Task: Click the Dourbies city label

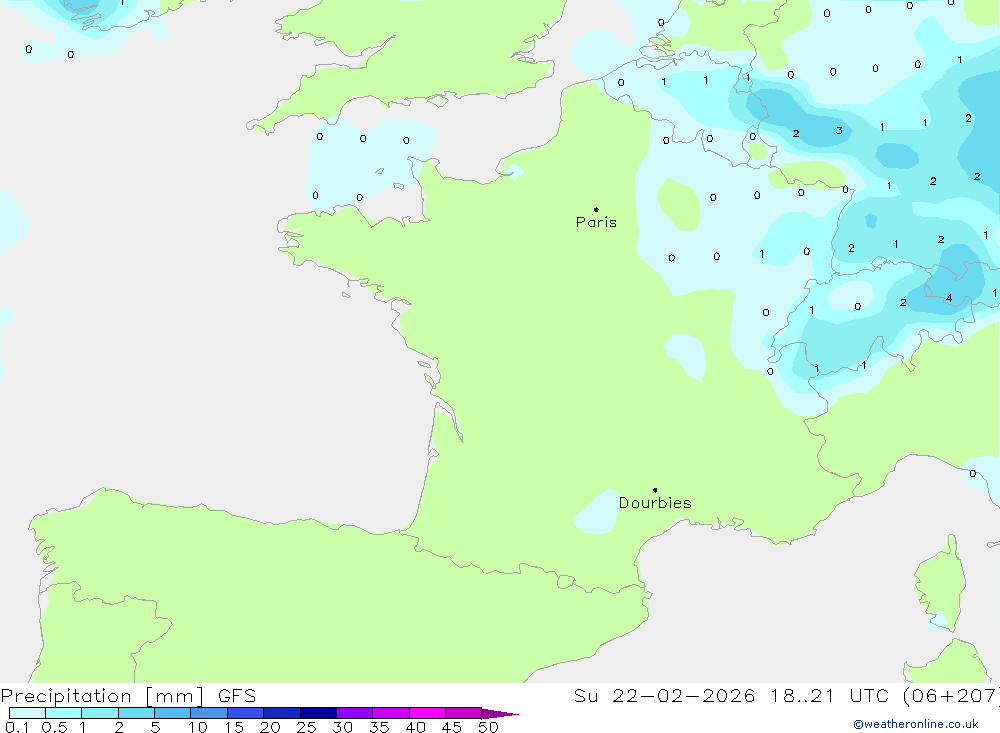Action: [655, 503]
